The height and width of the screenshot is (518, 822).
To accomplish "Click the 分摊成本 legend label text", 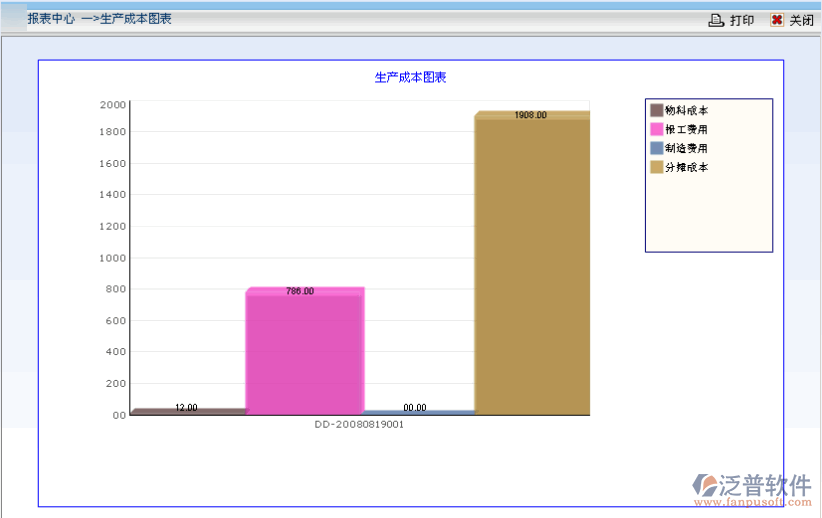I will tap(686, 167).
